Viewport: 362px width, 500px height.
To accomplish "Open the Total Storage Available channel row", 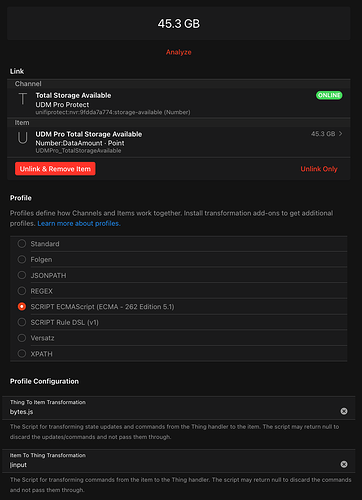I will tap(179, 102).
